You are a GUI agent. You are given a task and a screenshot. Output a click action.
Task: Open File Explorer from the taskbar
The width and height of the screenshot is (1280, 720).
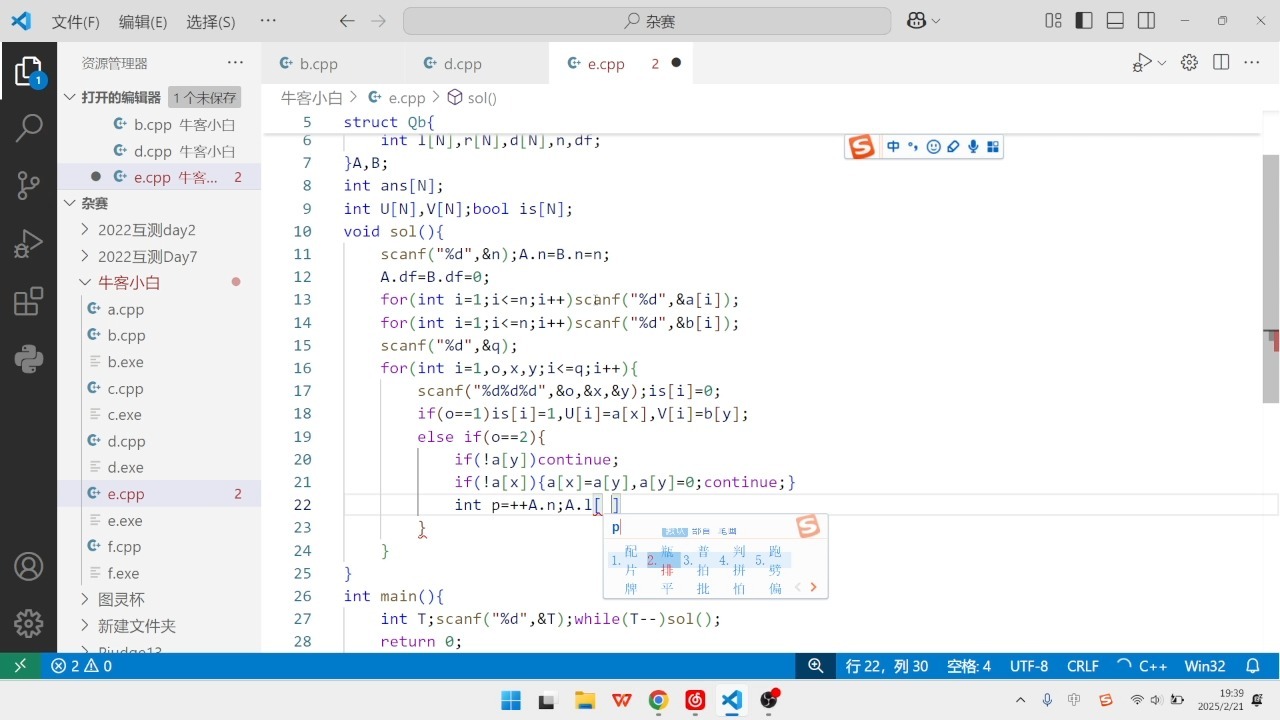(584, 700)
